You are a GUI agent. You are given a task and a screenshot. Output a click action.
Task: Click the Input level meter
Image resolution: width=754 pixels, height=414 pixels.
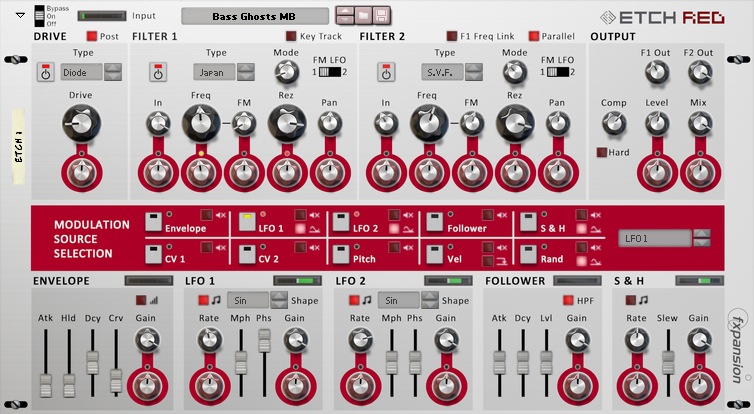pyautogui.click(x=101, y=16)
